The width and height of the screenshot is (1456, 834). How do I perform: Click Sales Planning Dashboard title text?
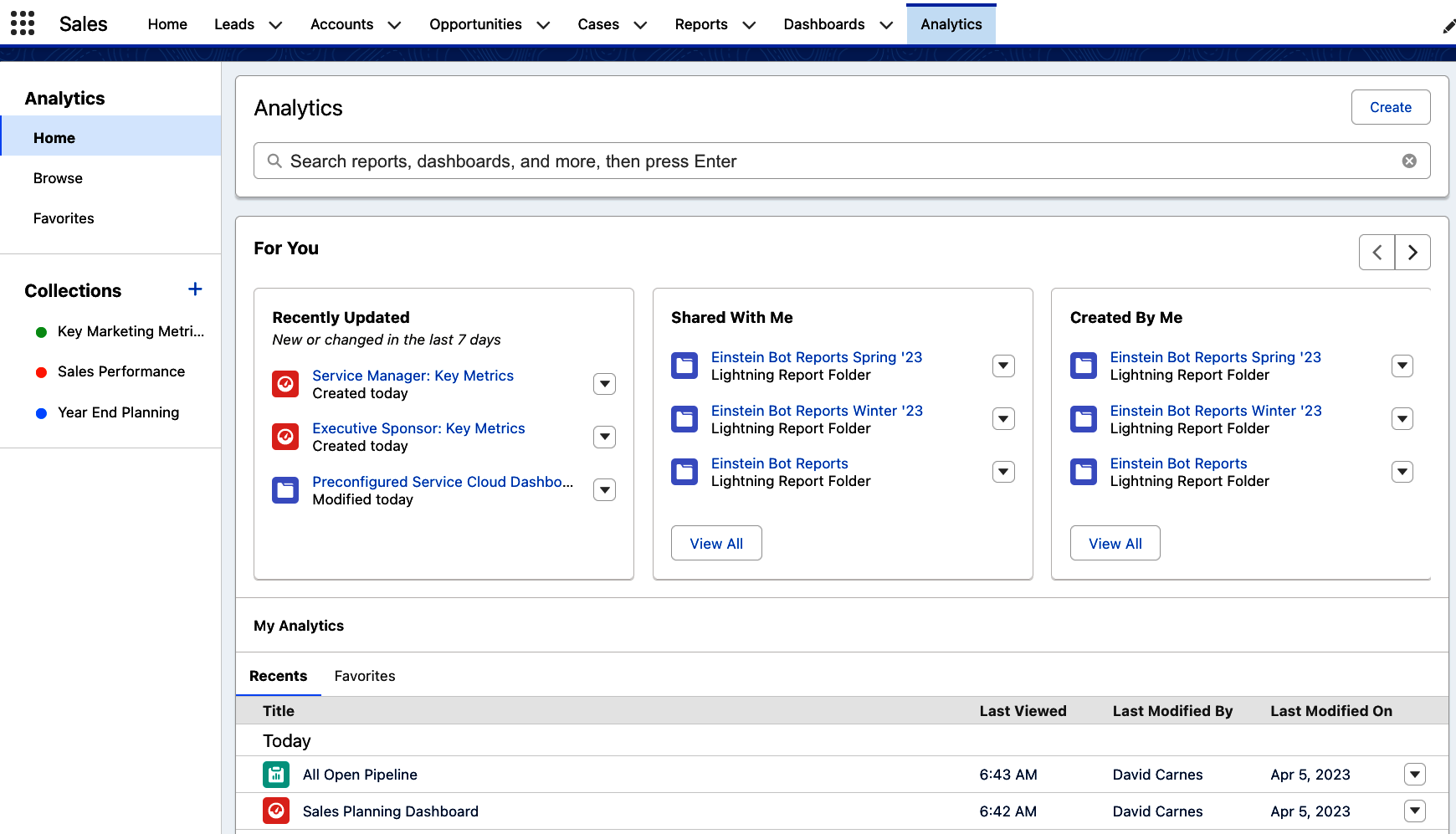(x=391, y=811)
